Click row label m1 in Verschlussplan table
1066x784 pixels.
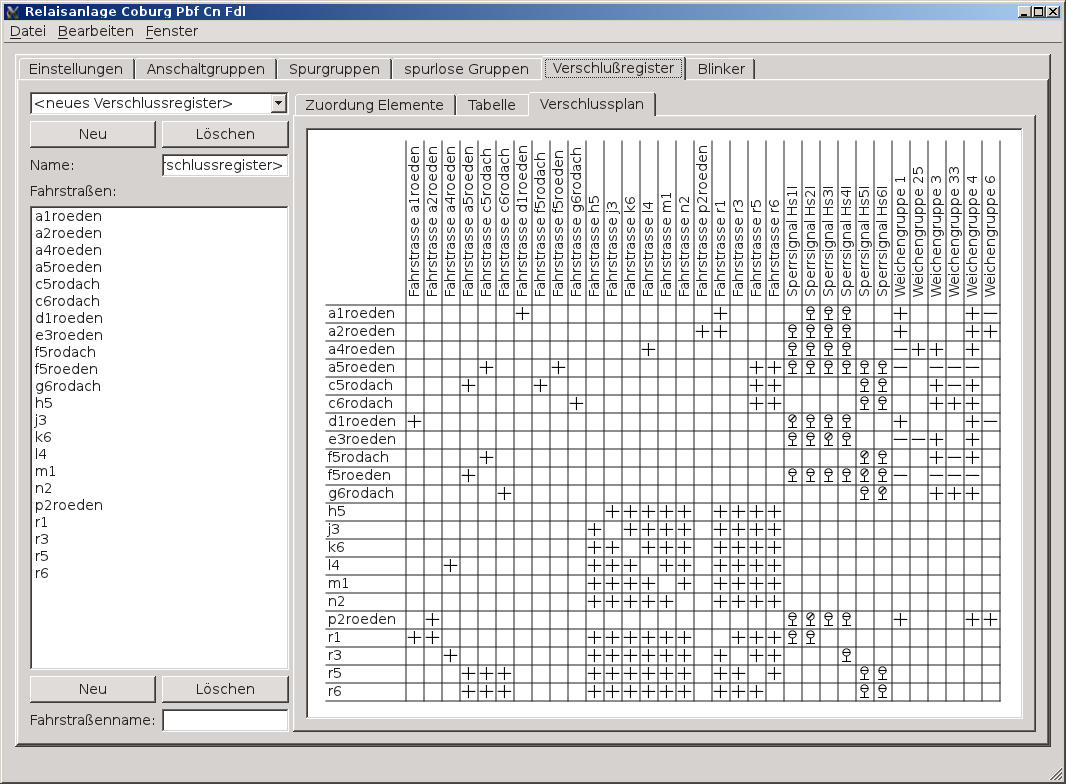pos(338,583)
